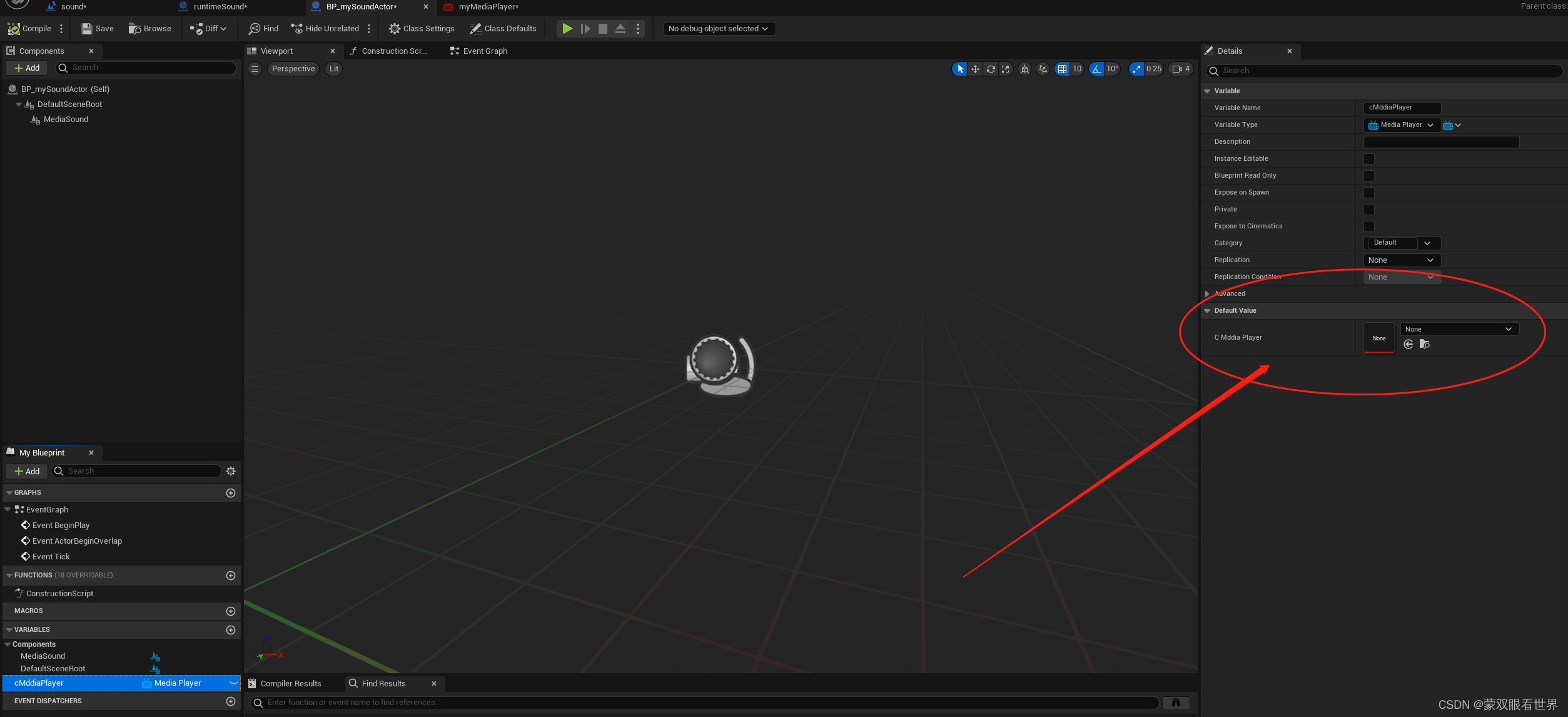Toggle grid snapping icon in viewport toolbar
Image resolution: width=1568 pixels, height=717 pixels.
(1062, 69)
